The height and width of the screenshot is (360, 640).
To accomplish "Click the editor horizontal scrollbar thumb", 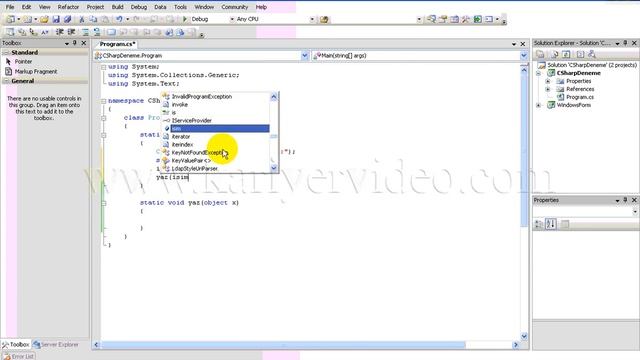I will click(283, 345).
